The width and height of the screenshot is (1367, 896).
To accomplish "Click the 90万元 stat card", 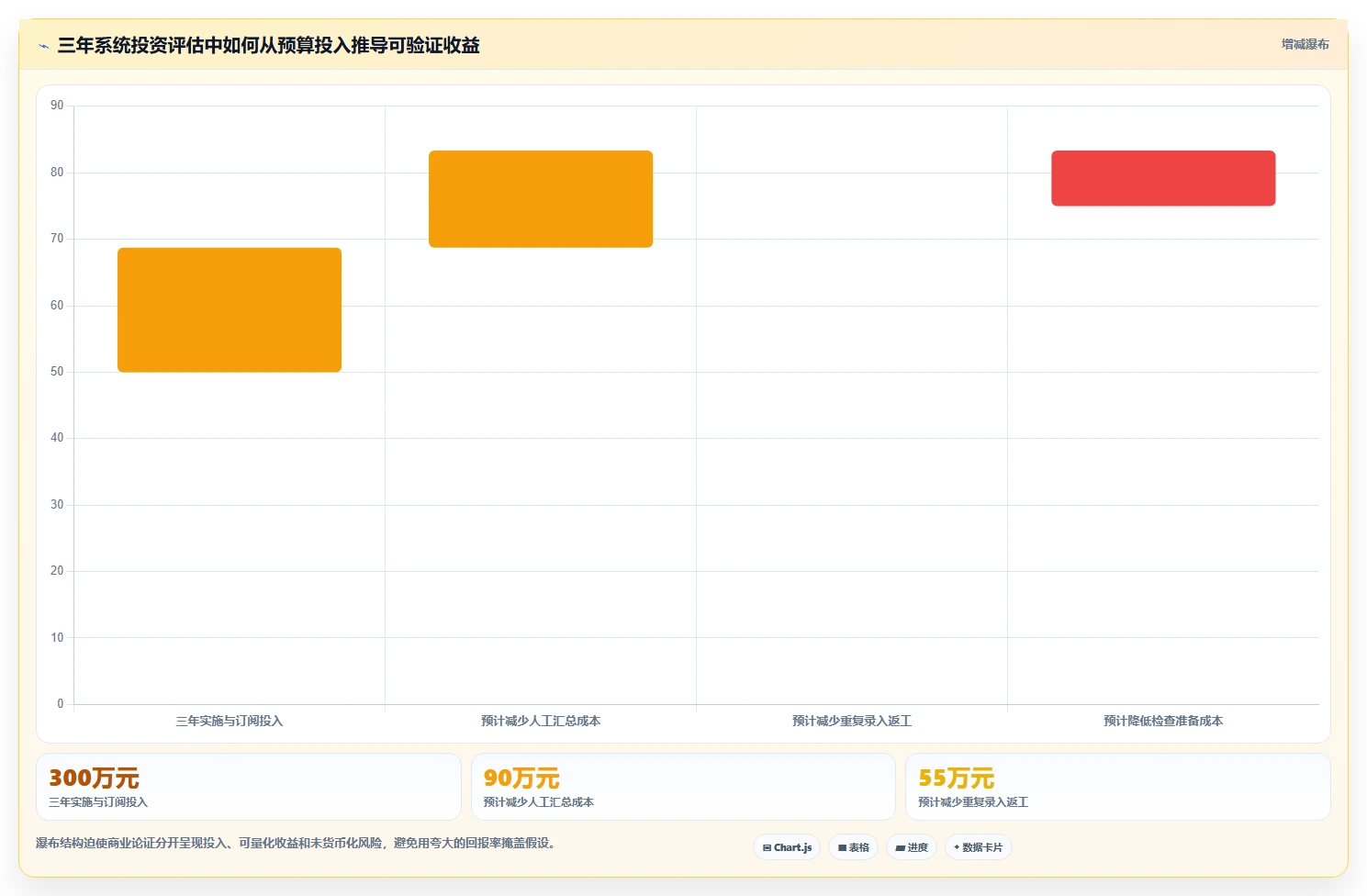I will point(683,787).
